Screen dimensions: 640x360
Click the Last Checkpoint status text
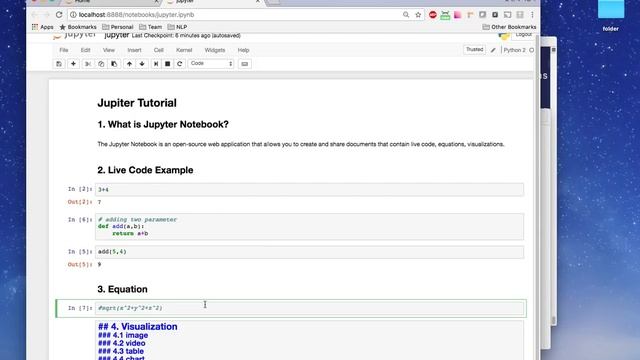[x=186, y=36]
